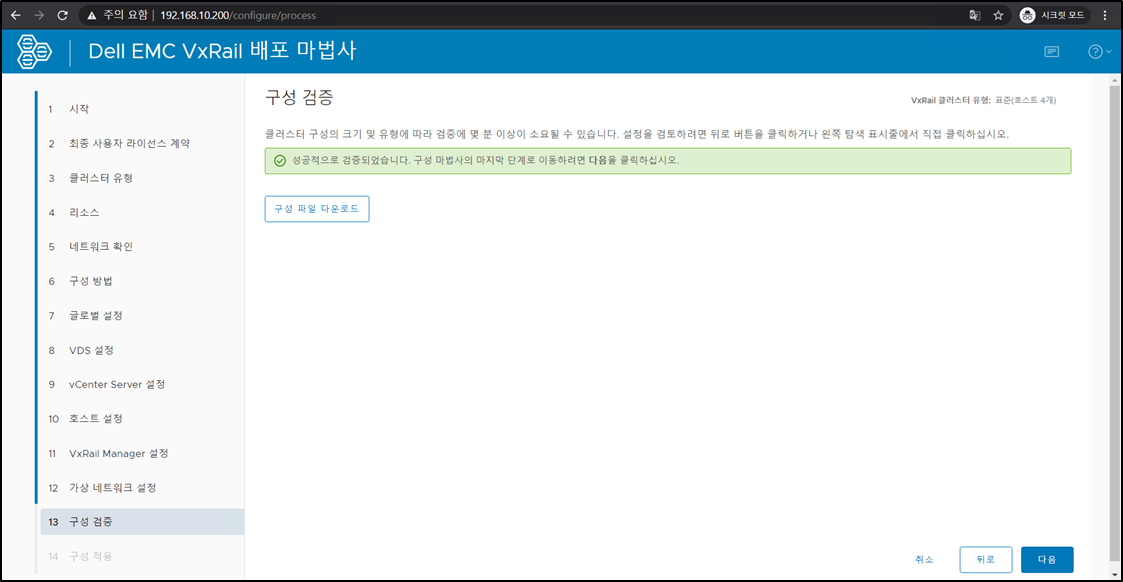Open the feedback message icon in header
This screenshot has width=1123, height=582.
[x=1051, y=52]
